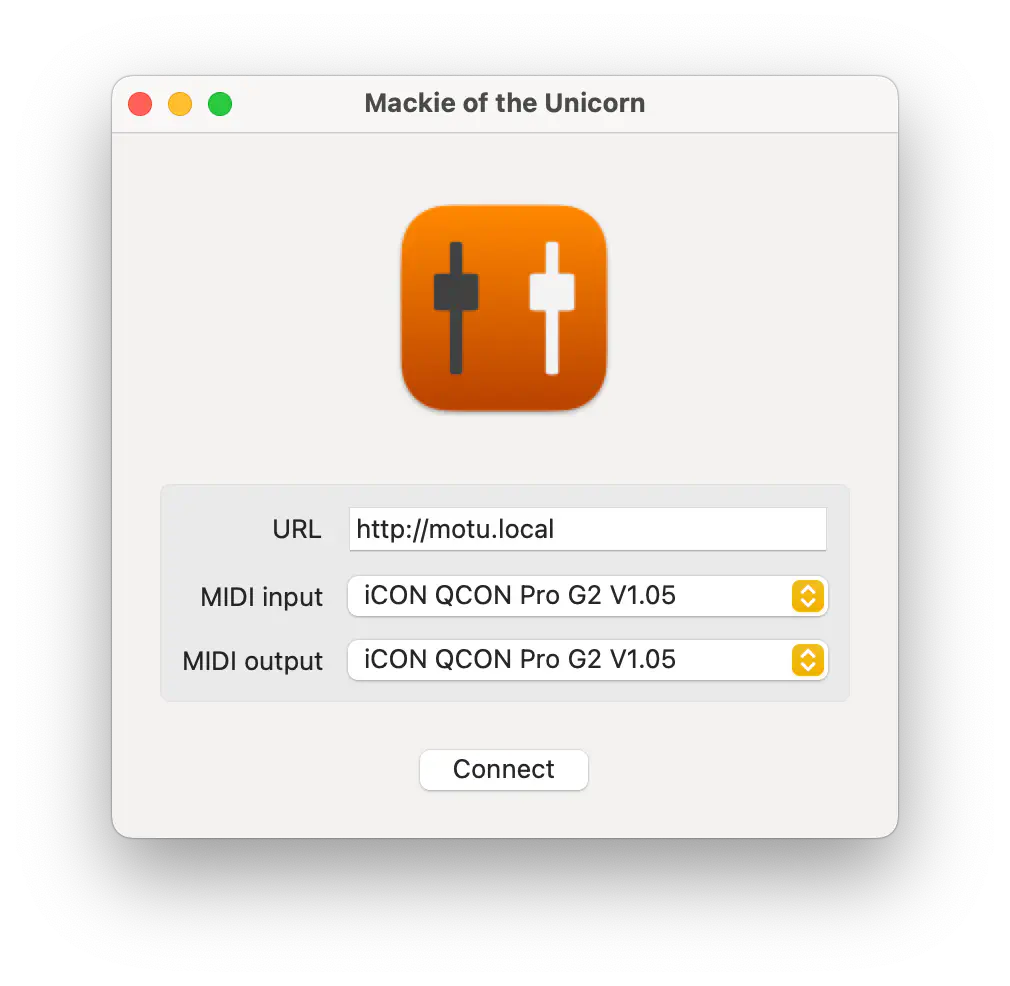1010x986 pixels.
Task: Open the MIDI input device dropdown
Action: 587,596
